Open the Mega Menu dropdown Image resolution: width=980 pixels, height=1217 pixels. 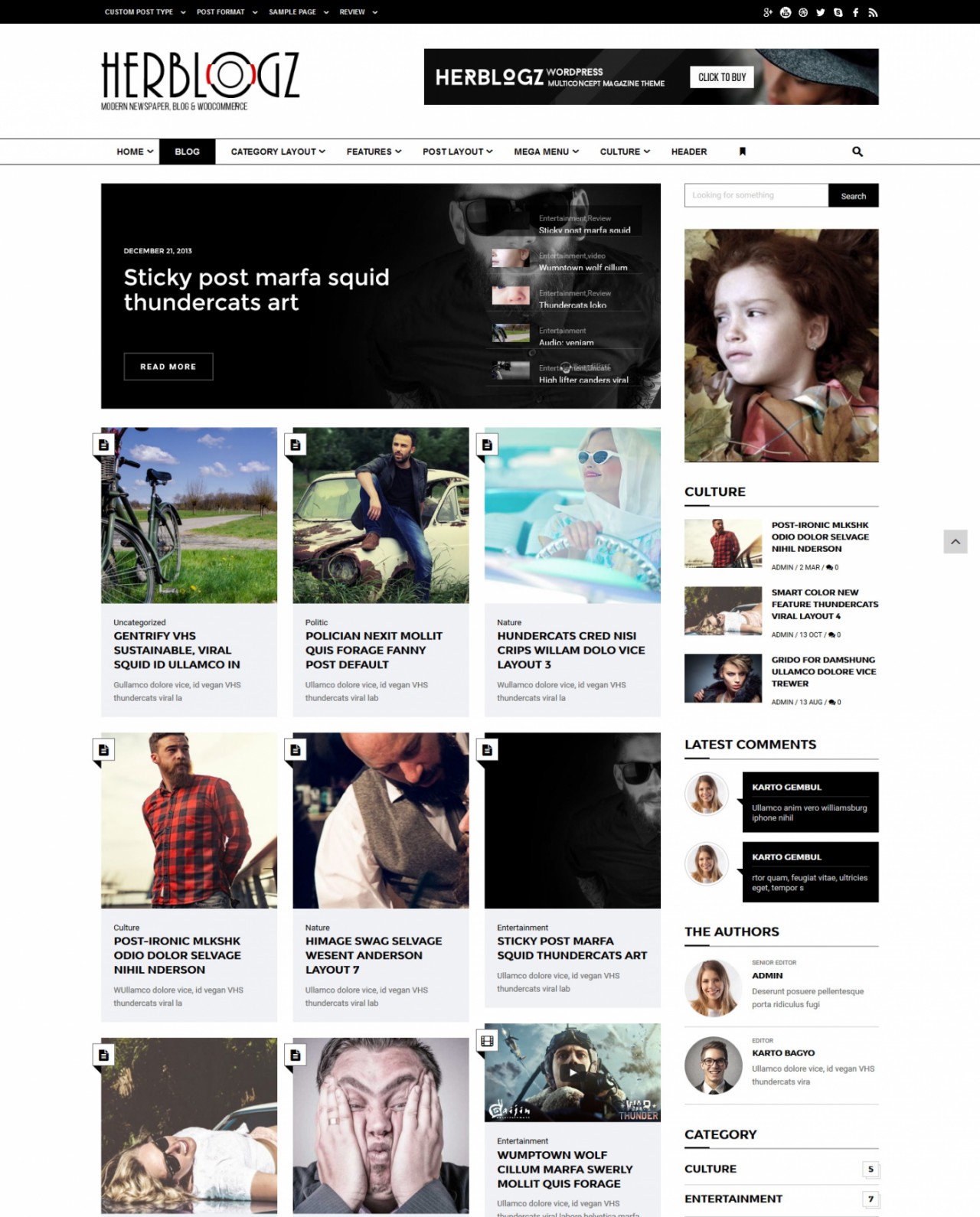click(546, 152)
